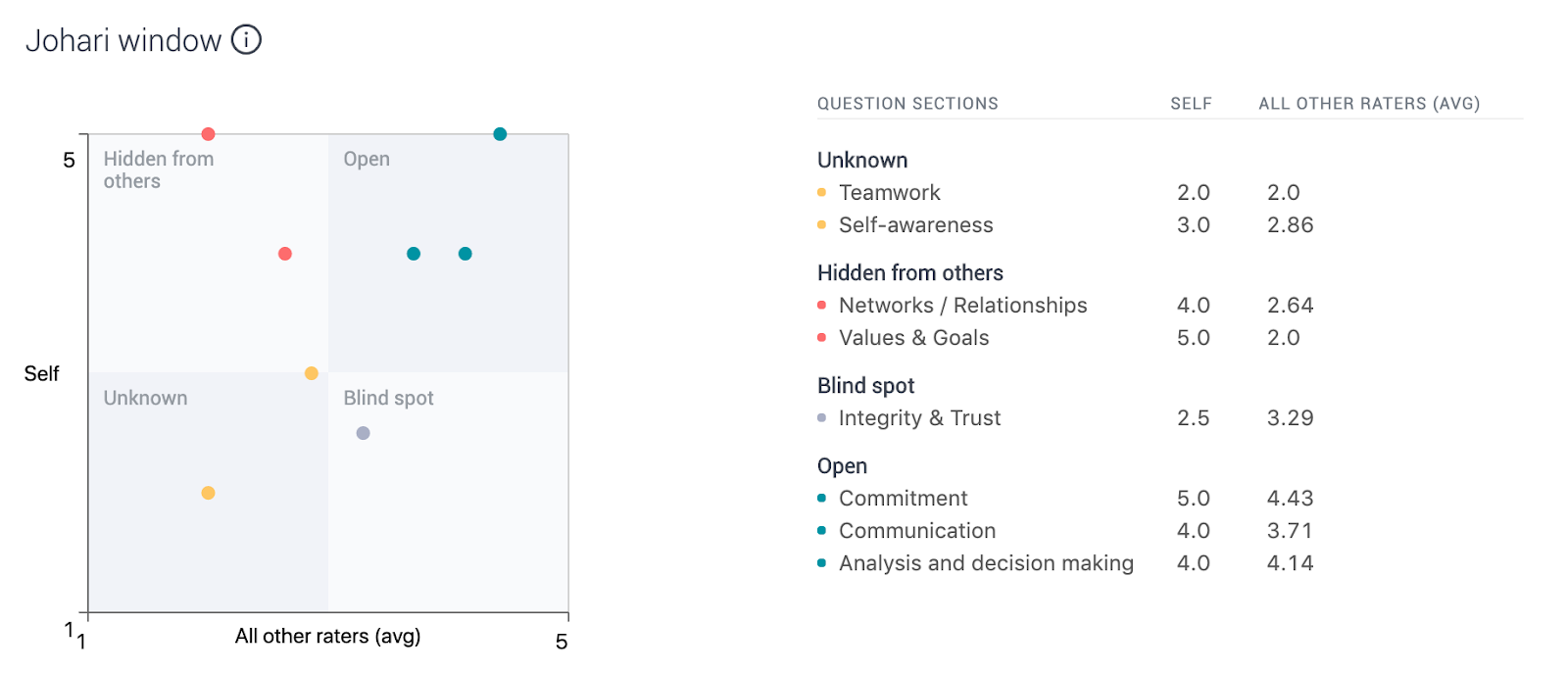Select the Integrity & Trust table entry

919,418
